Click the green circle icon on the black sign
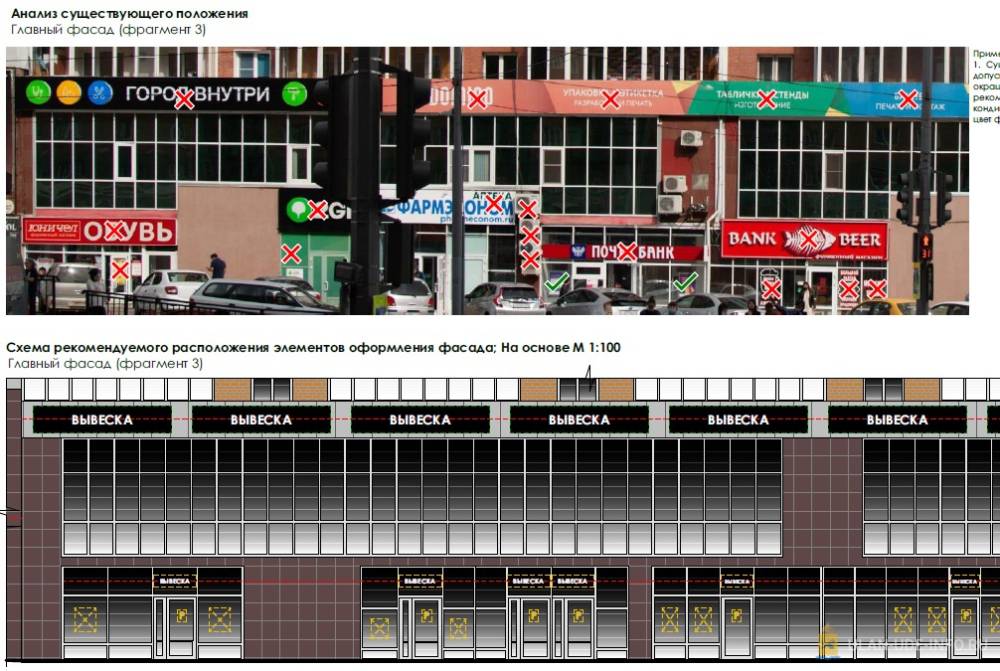Image resolution: width=1000 pixels, height=671 pixels. pos(38,93)
